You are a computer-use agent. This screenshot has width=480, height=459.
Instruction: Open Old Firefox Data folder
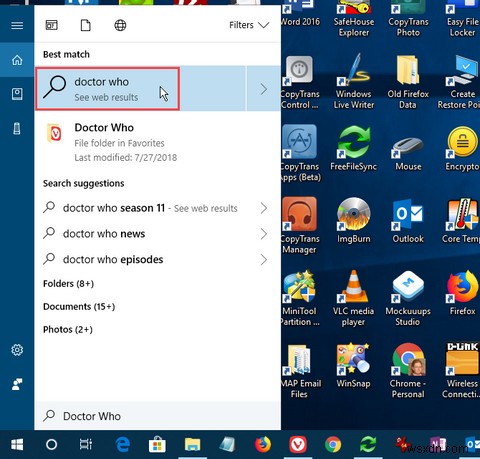tap(408, 82)
